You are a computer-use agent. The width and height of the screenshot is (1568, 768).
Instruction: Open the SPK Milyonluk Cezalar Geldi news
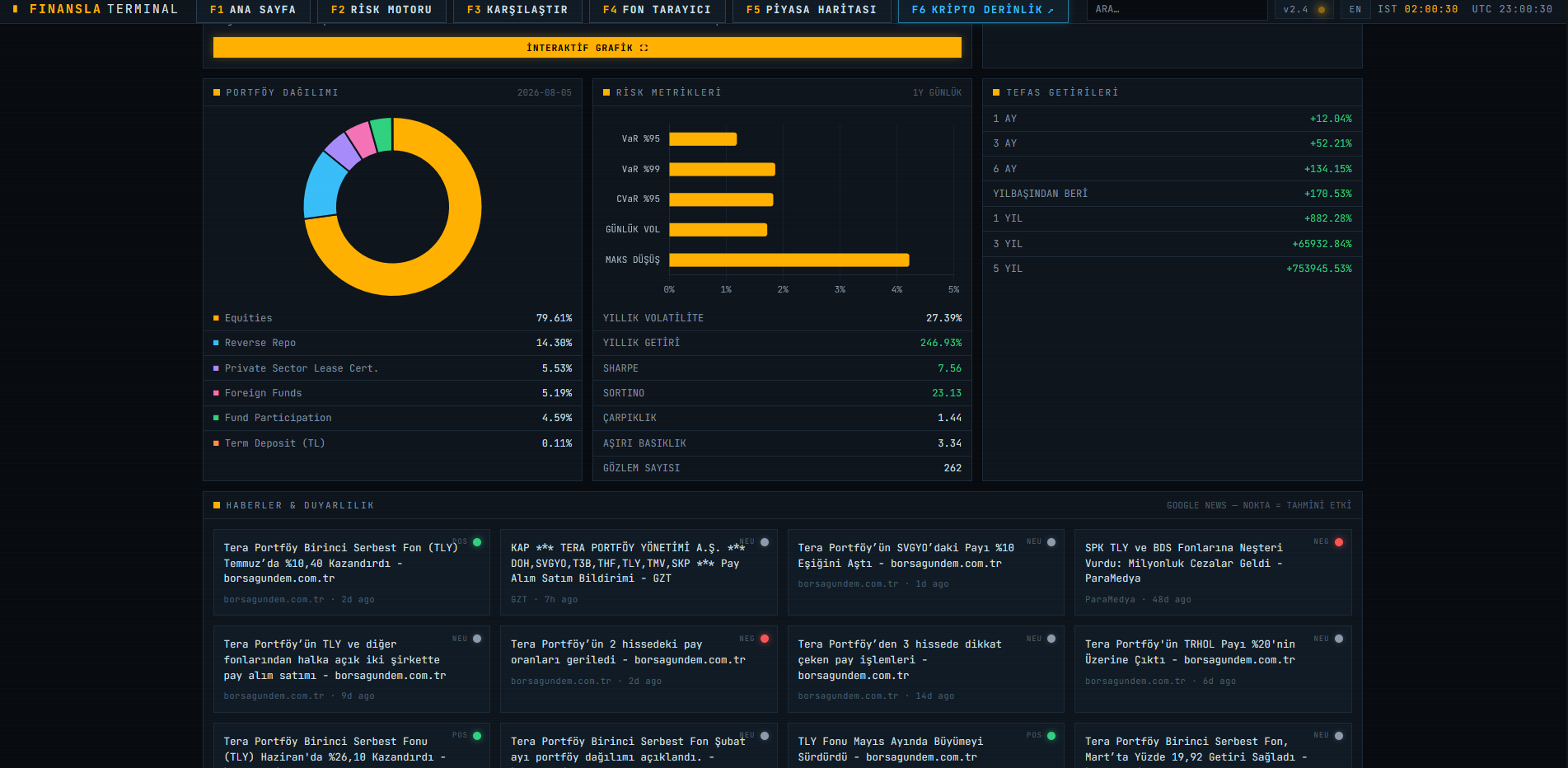coord(1213,572)
